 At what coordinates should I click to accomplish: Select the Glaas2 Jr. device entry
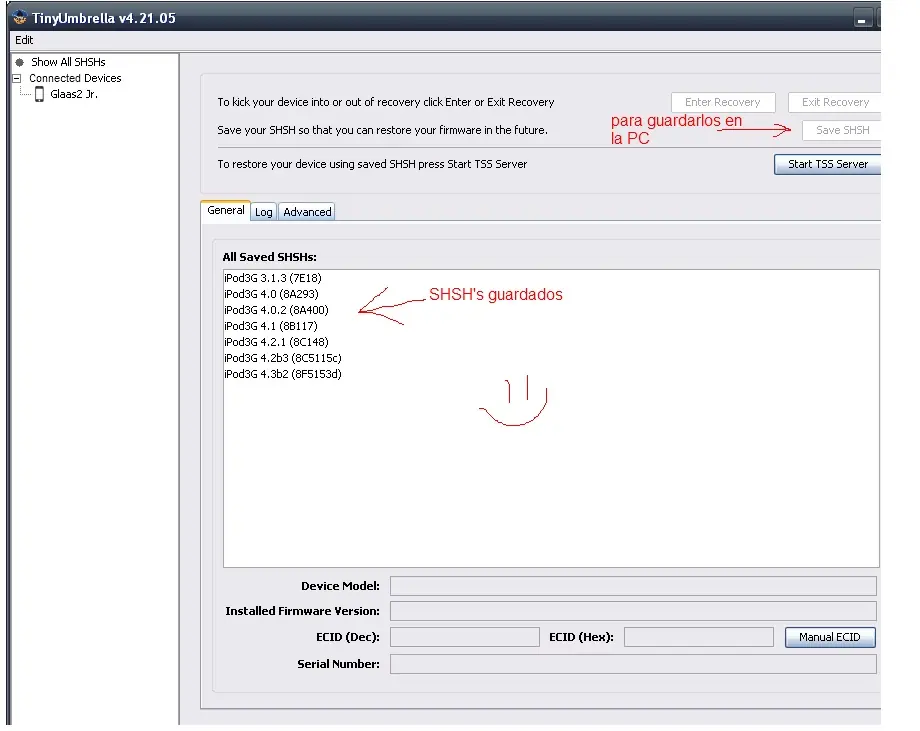(x=74, y=94)
